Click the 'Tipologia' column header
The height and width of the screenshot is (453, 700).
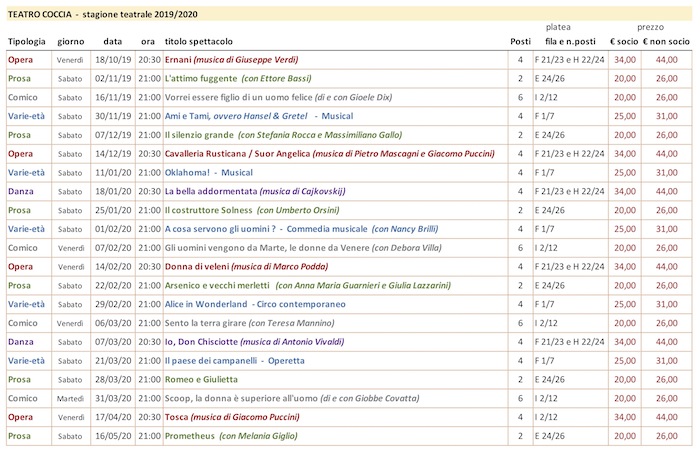[x=27, y=42]
